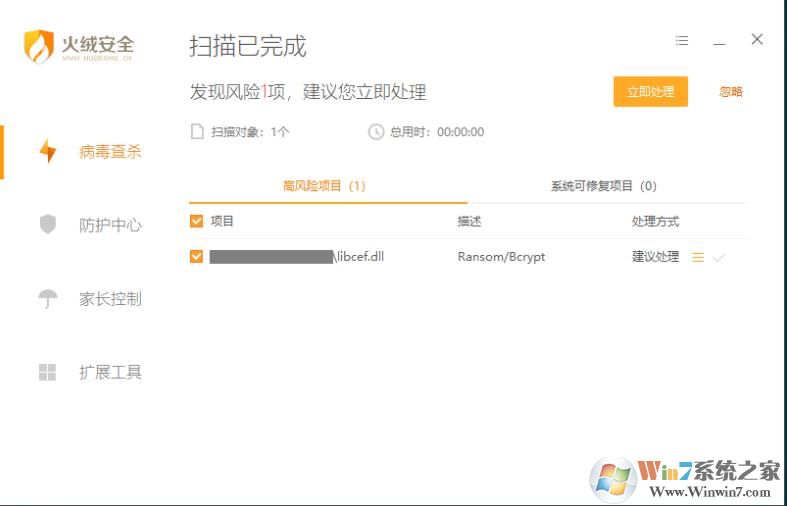Click the 扫描对象：1个 text
The image size is (787, 506).
(x=250, y=133)
